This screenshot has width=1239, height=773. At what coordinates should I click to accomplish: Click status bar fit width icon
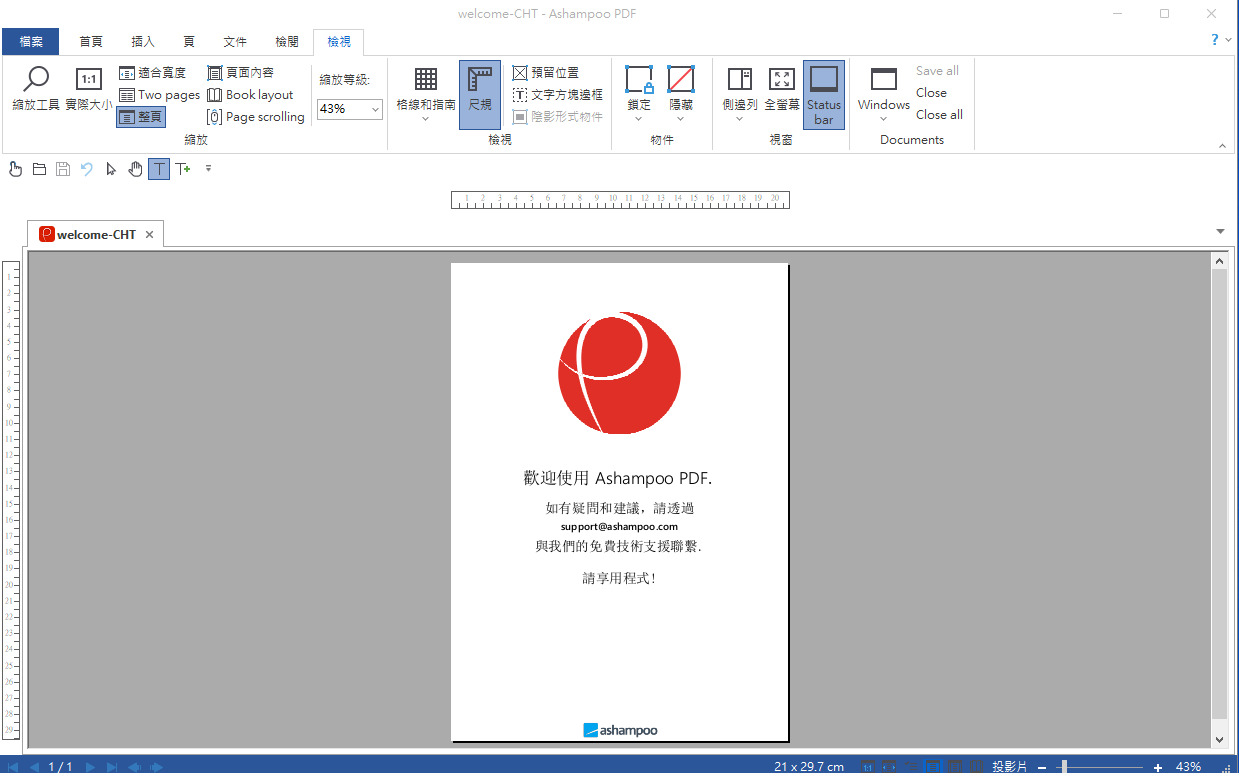[889, 767]
